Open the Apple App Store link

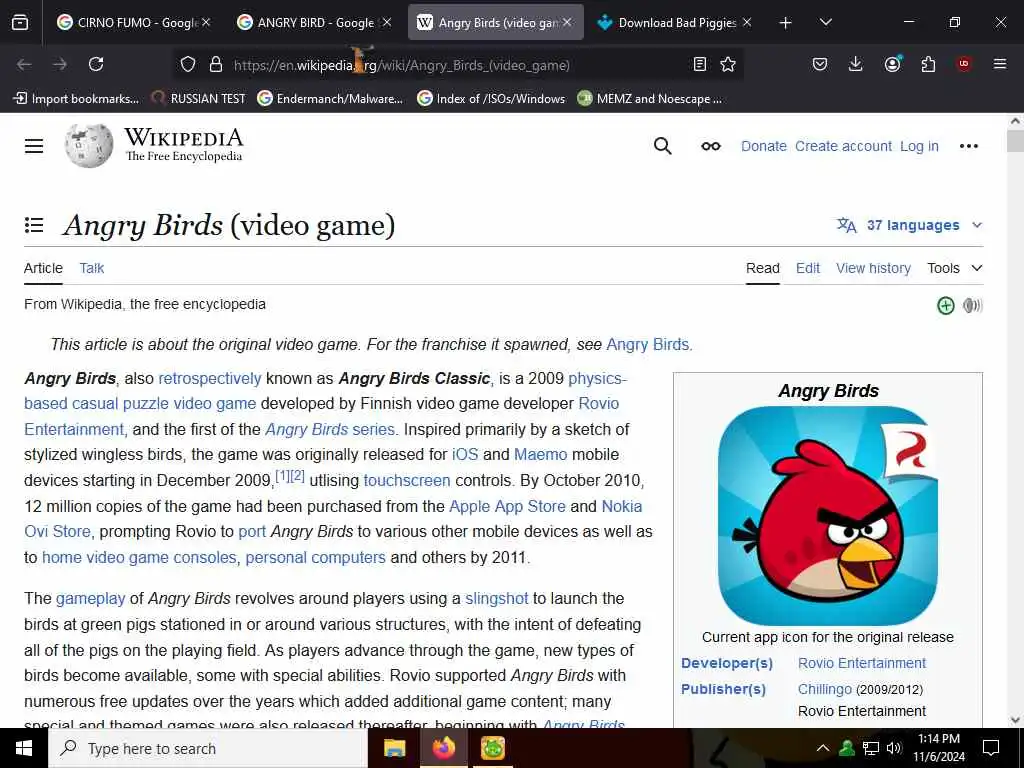pos(507,507)
